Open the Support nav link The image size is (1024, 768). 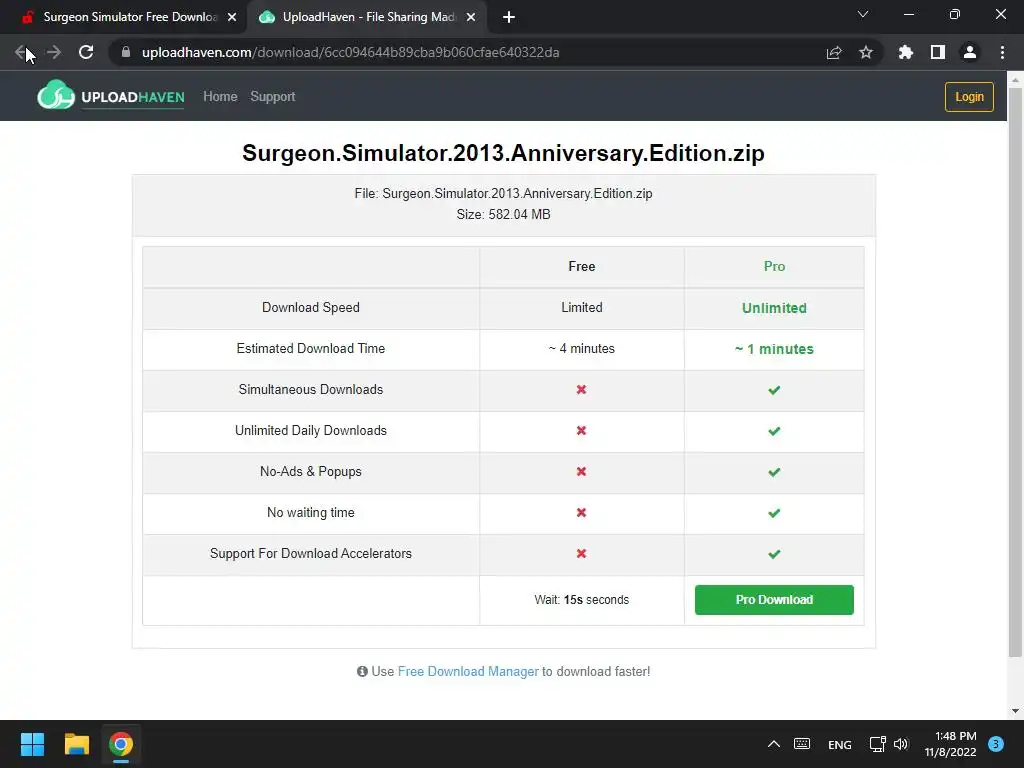(x=272, y=97)
